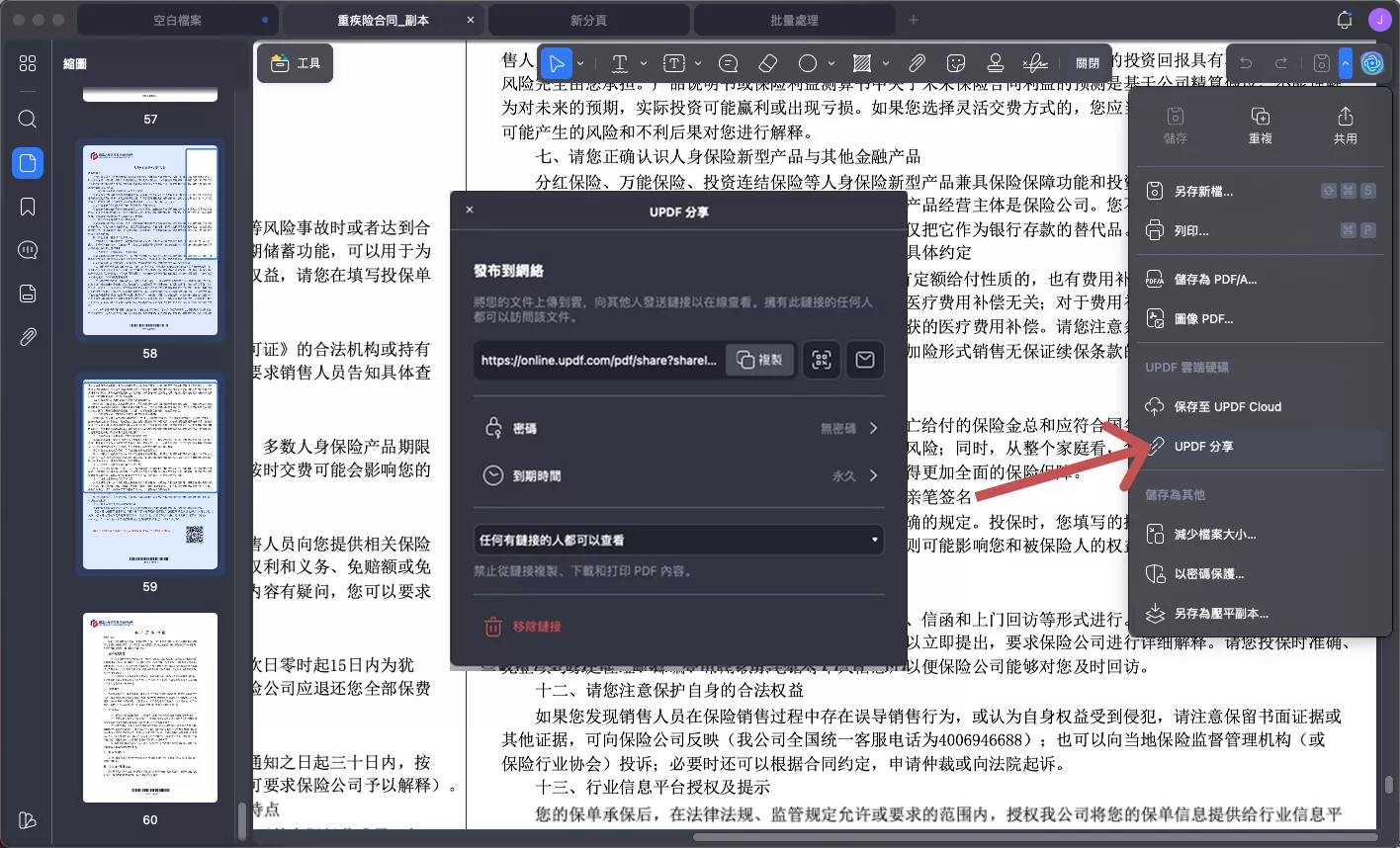1400x848 pixels.
Task: Select the signature tool
Action: click(1035, 64)
